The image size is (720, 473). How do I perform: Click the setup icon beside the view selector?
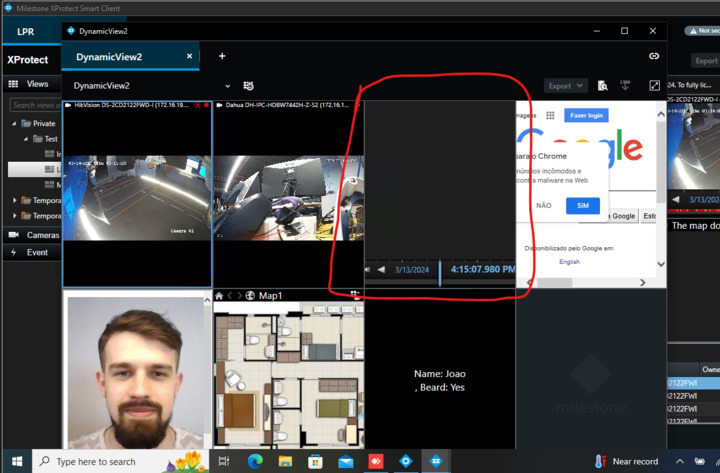(x=248, y=86)
